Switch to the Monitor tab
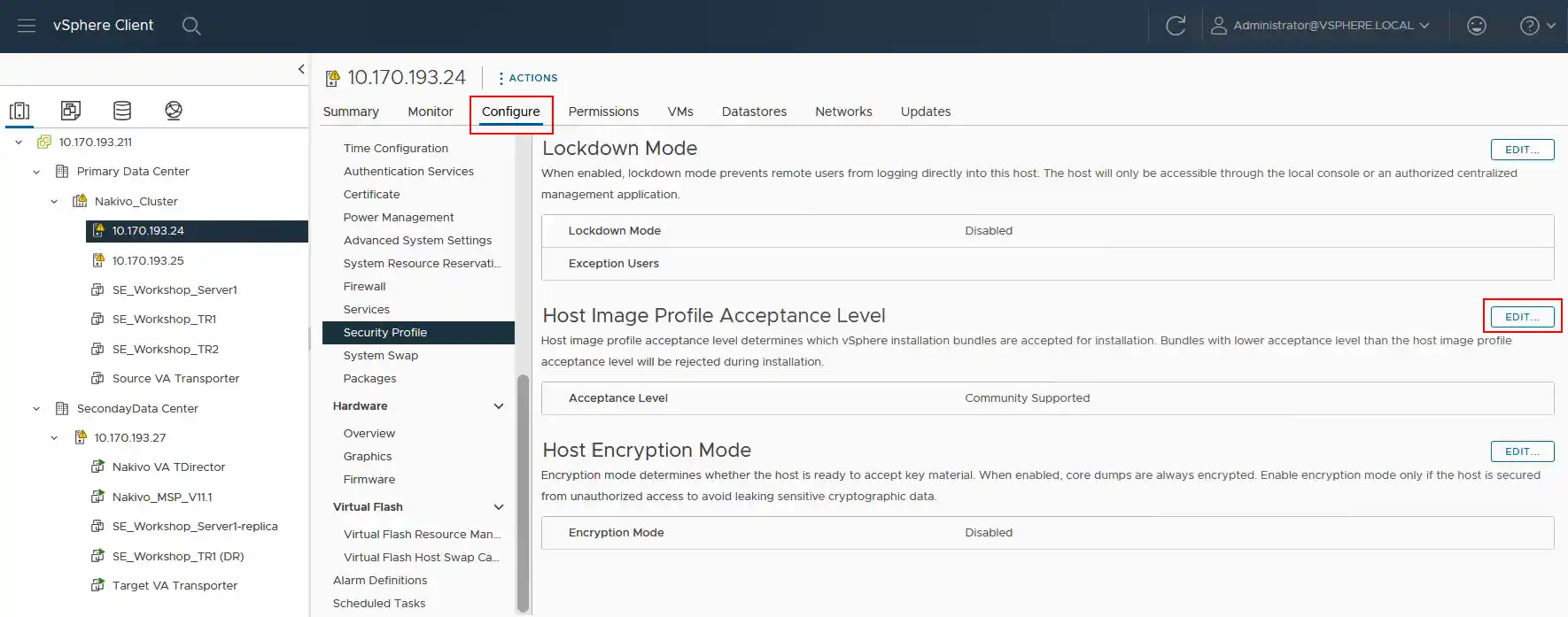1568x617 pixels. [x=431, y=112]
